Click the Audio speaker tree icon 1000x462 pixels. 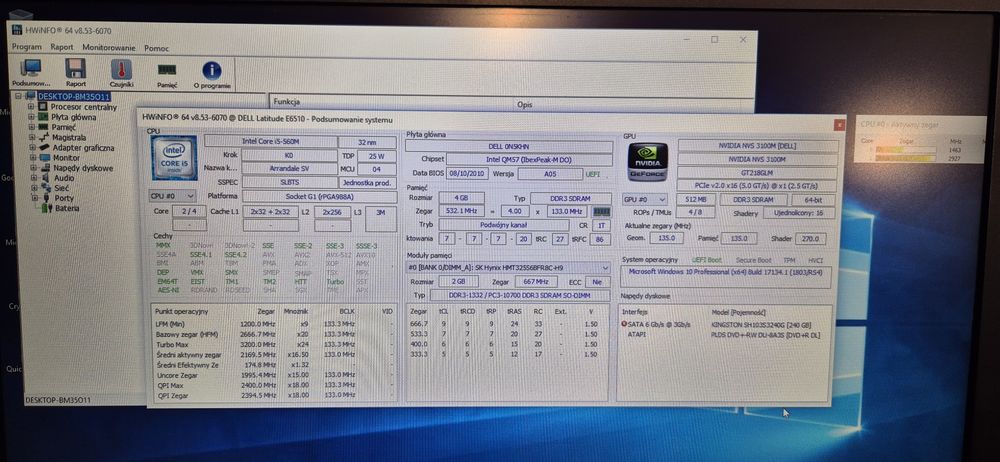[x=45, y=178]
